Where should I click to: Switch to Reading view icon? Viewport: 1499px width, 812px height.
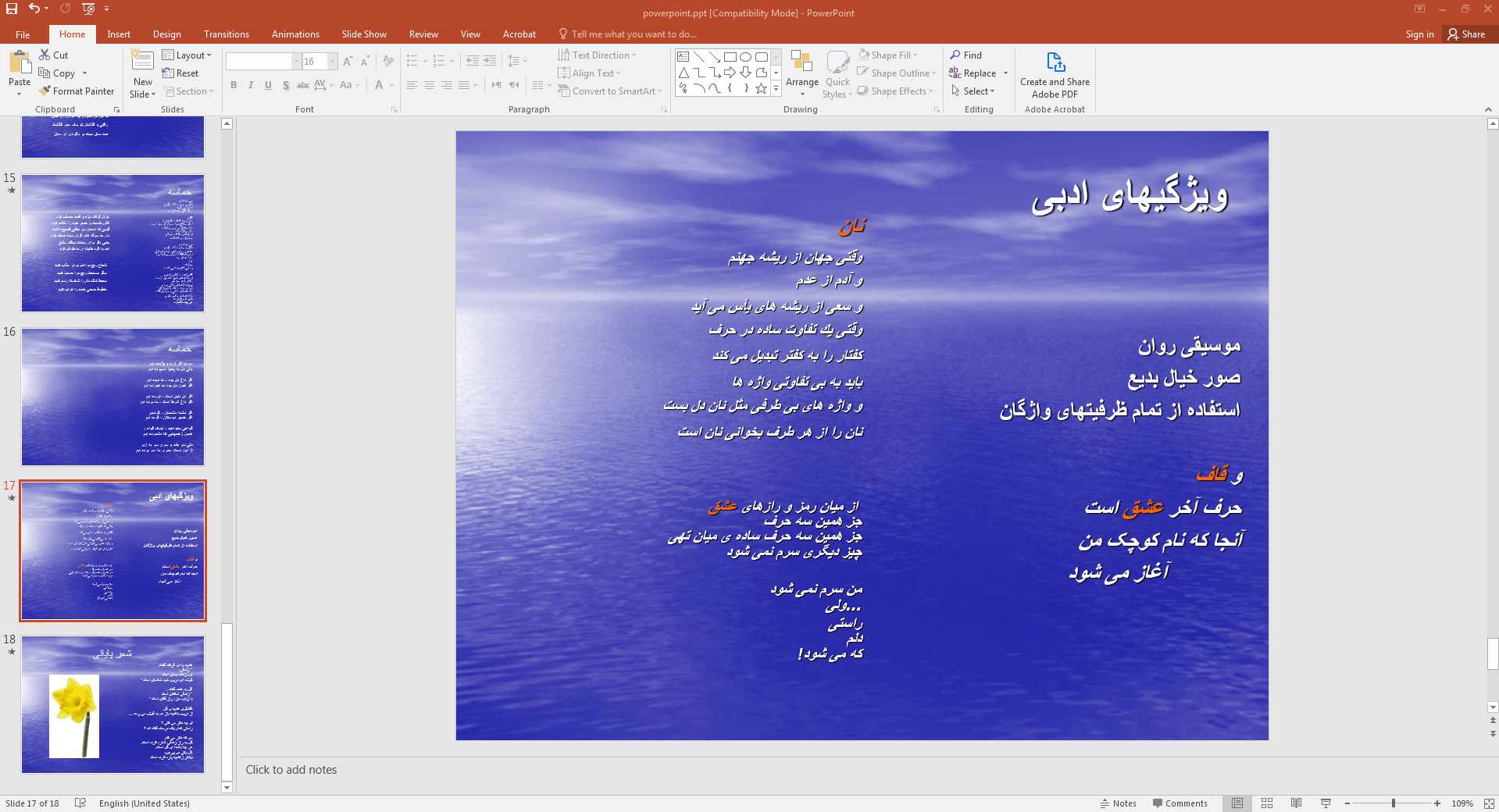1296,803
